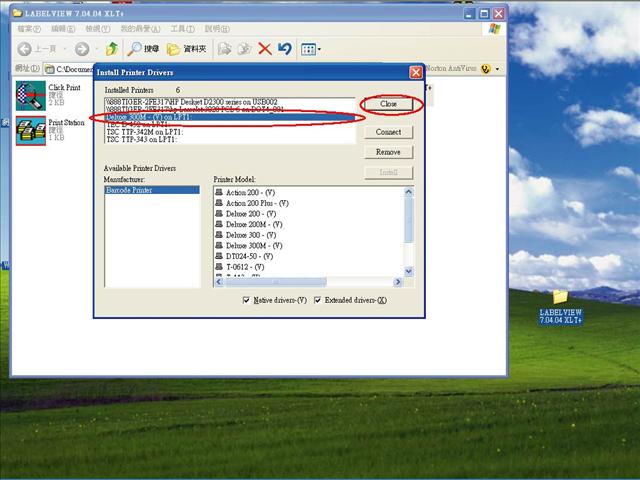Open the Favorites menu (我的最愛)

[140, 29]
